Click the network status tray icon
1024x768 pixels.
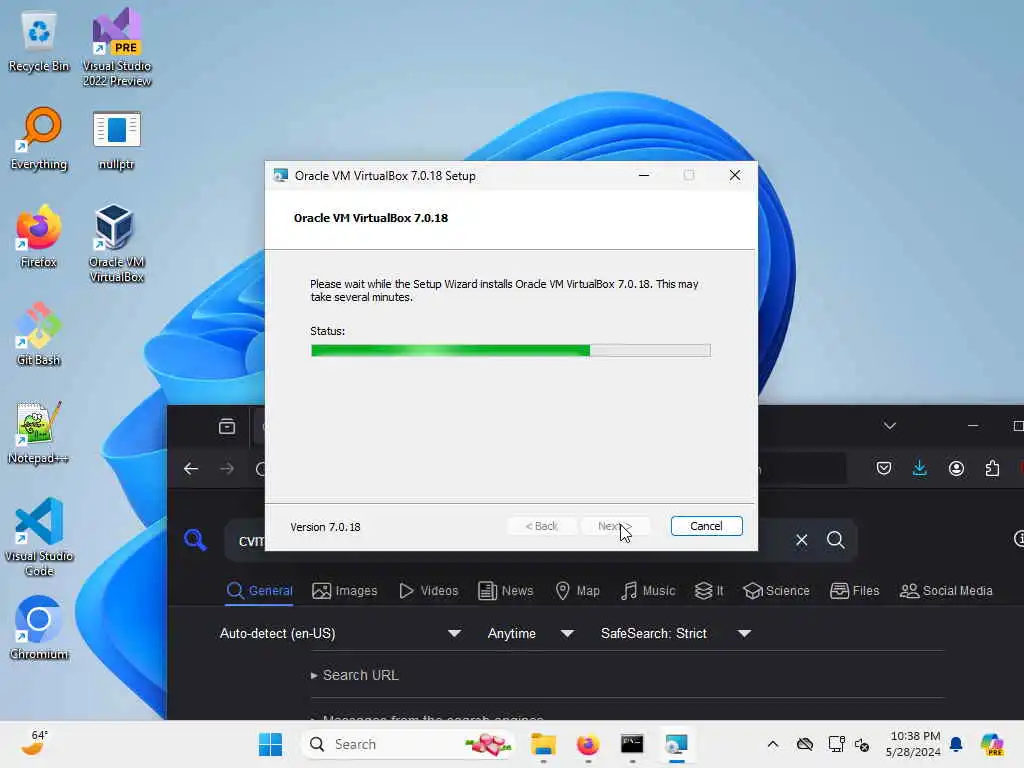pyautogui.click(x=836, y=744)
